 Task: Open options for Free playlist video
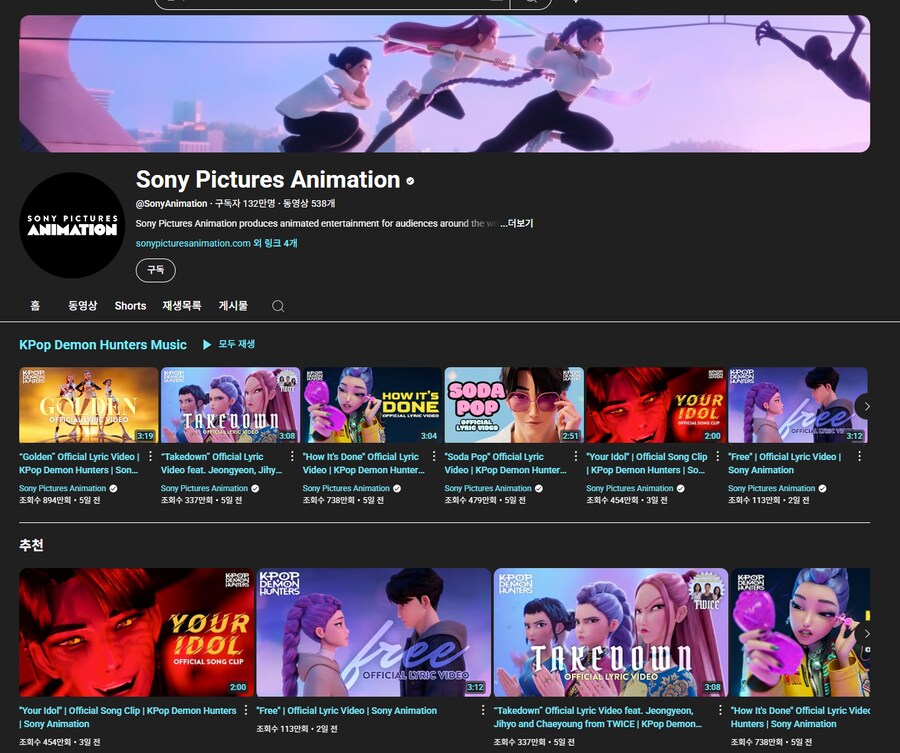(x=859, y=456)
